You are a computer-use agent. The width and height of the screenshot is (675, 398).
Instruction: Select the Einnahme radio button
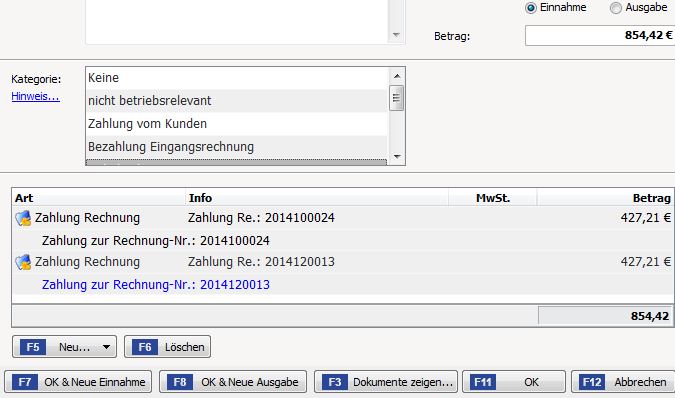(531, 8)
